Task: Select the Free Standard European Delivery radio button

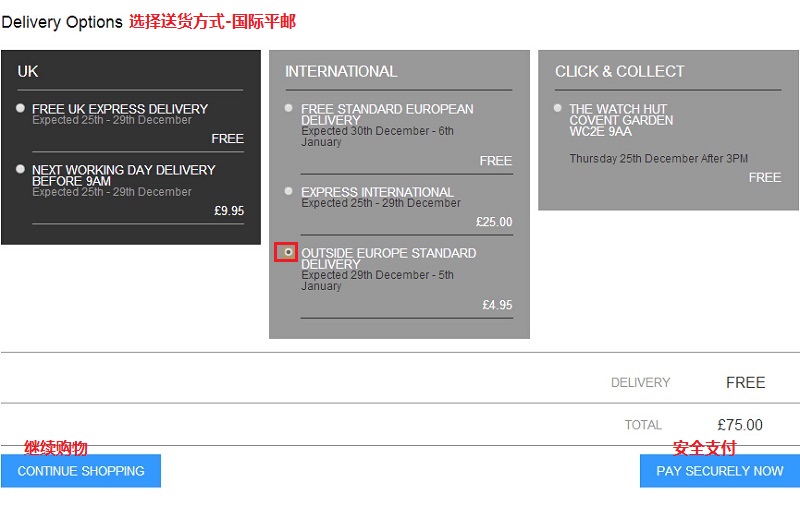Action: [289, 108]
